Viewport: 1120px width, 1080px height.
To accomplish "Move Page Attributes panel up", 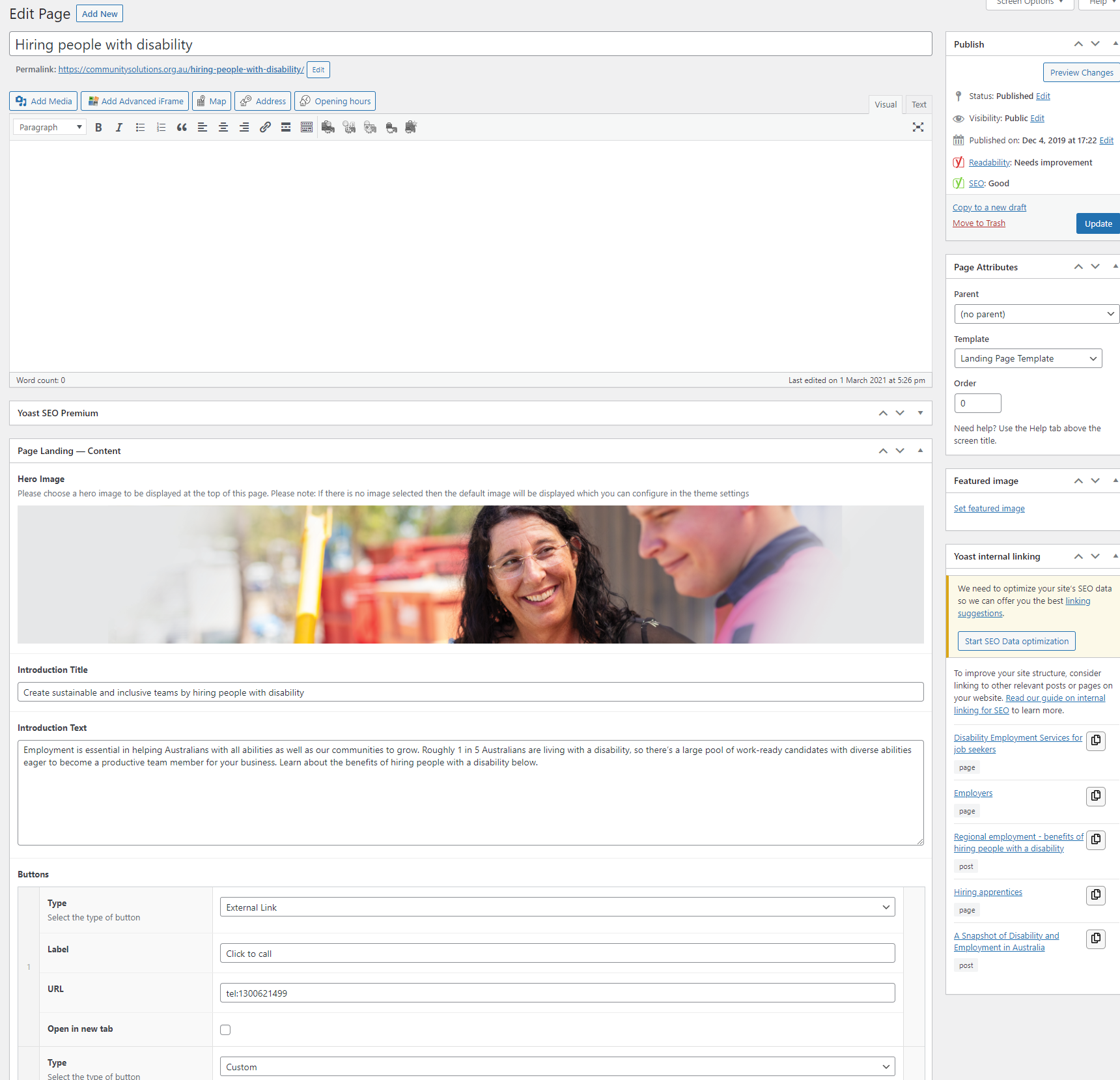I will (1078, 266).
